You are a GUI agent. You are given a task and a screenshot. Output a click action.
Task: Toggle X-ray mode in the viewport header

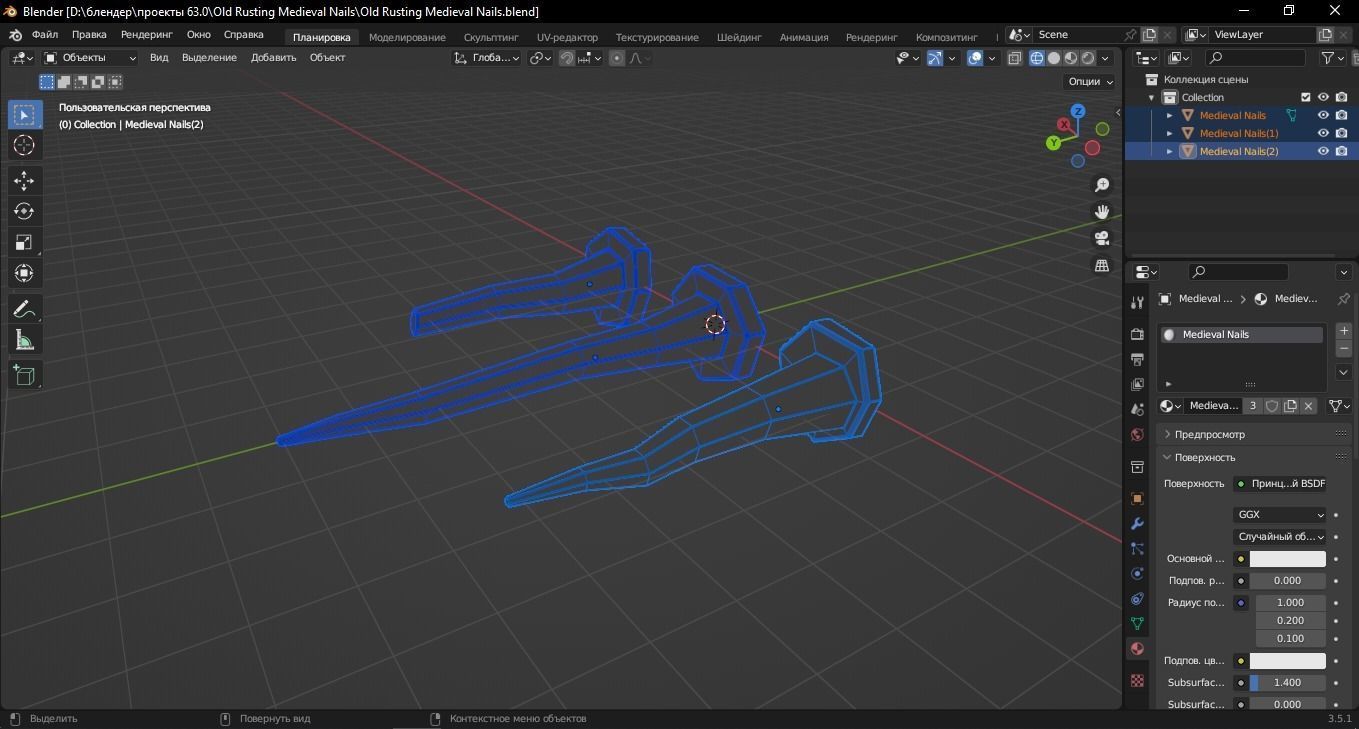pyautogui.click(x=1014, y=58)
